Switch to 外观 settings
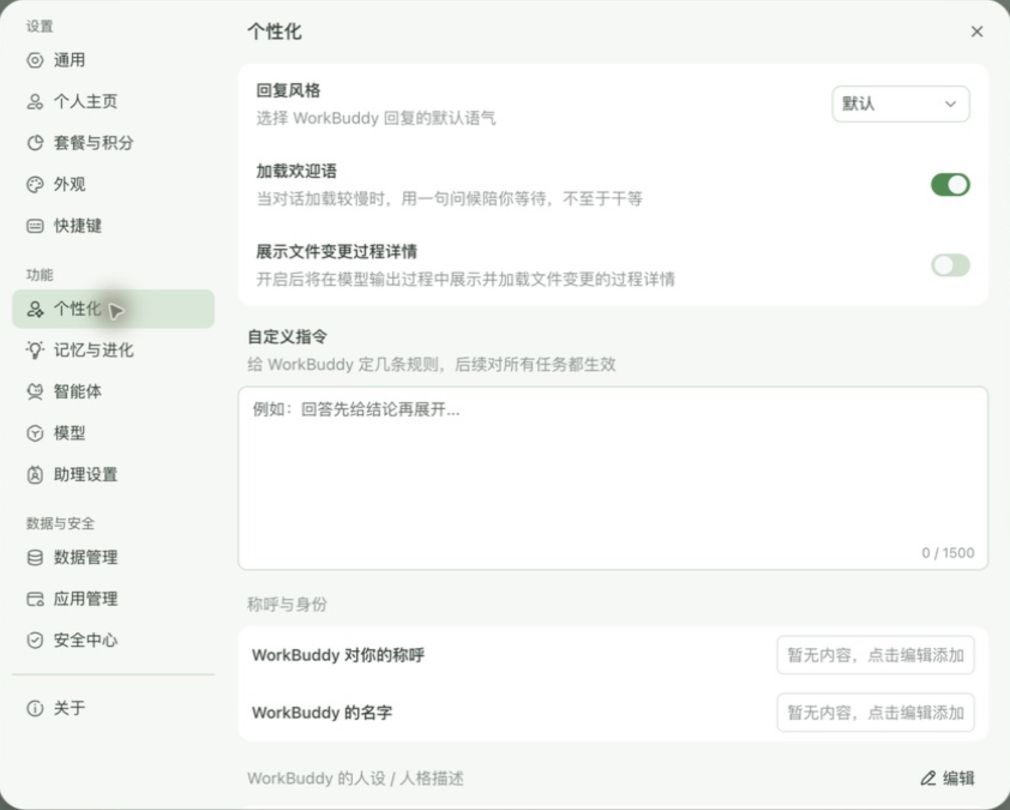Viewport: 1010px width, 810px height. point(113,185)
